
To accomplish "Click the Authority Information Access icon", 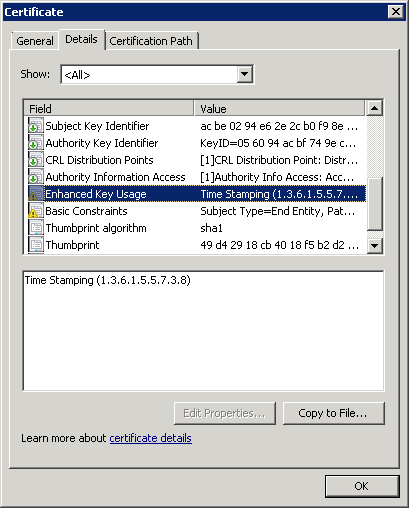I will tap(36, 177).
